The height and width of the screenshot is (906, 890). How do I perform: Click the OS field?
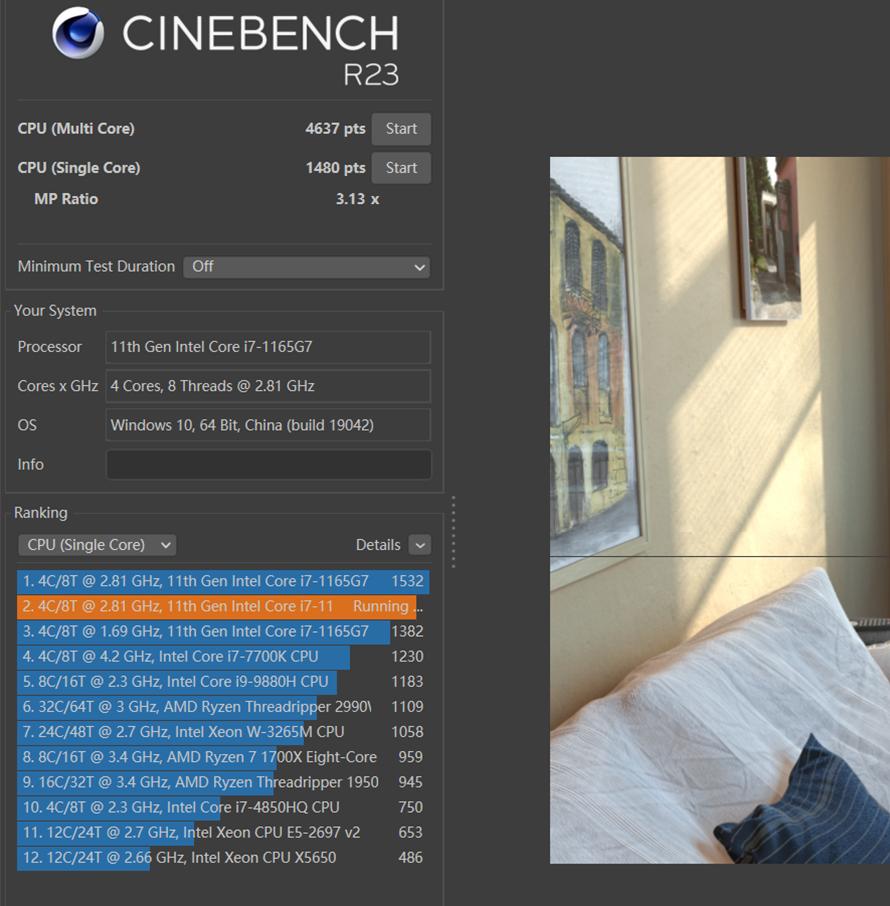coord(268,425)
